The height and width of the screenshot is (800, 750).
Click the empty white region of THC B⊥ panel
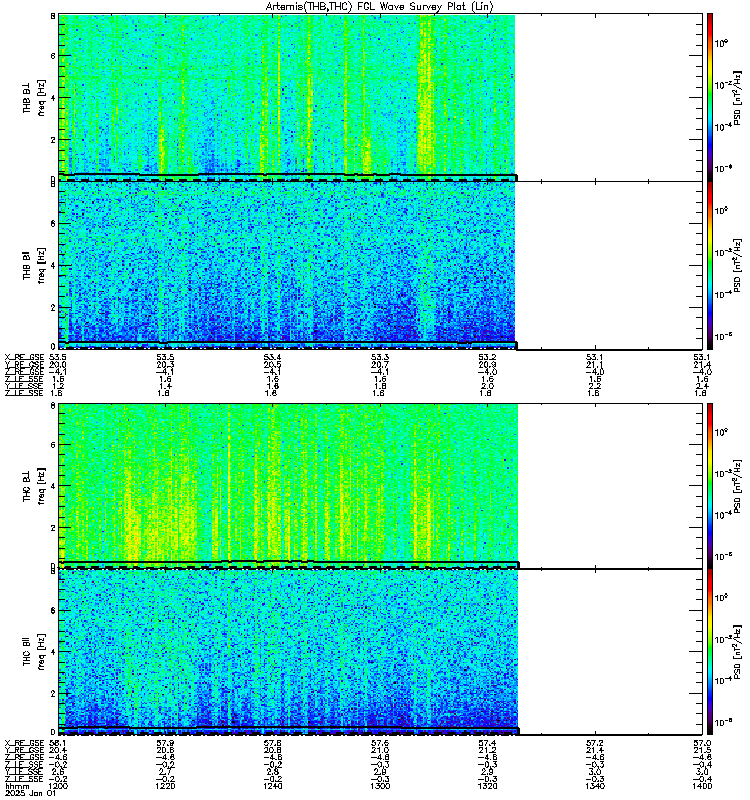(x=610, y=486)
